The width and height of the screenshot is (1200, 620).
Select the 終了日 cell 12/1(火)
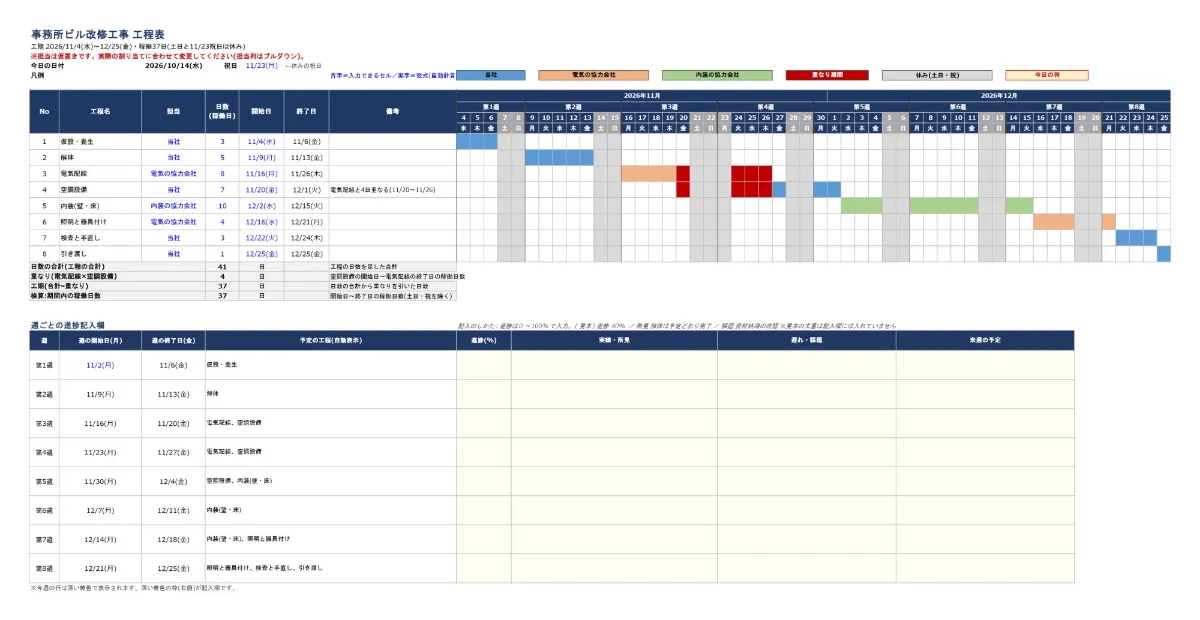(306, 189)
